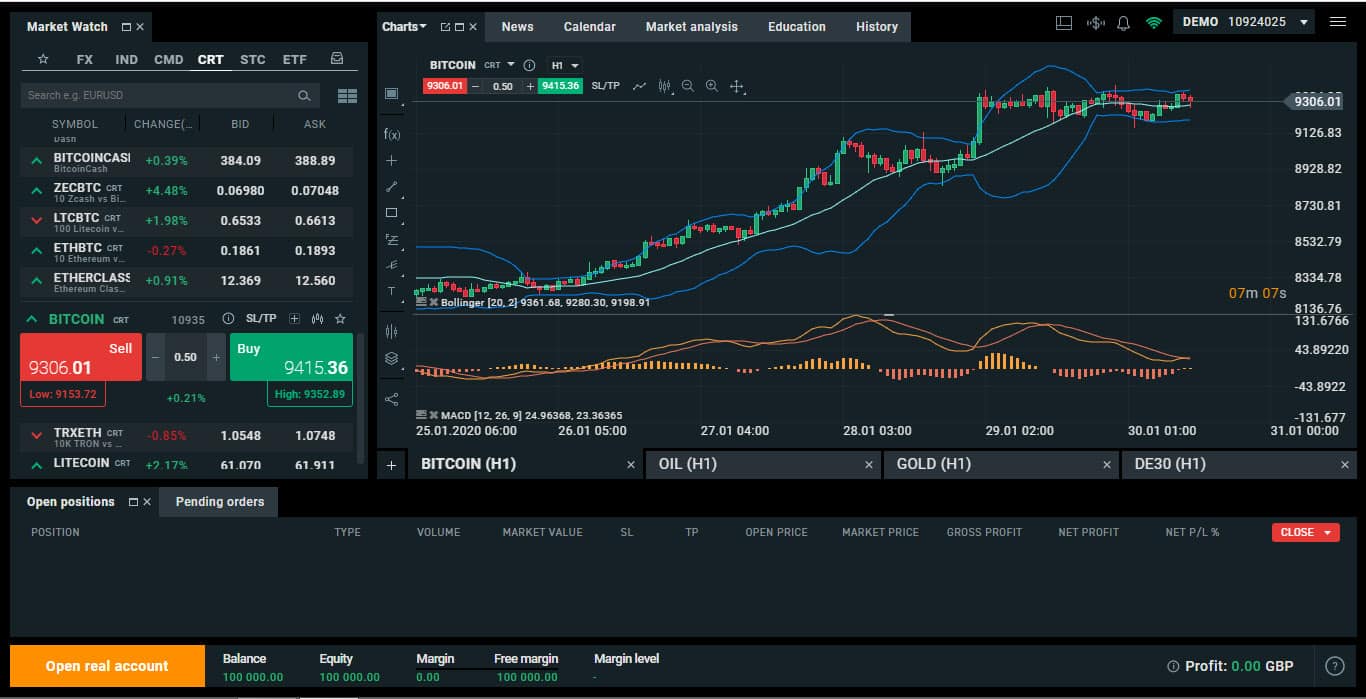Image resolution: width=1366 pixels, height=699 pixels.
Task: Click Open real account button
Action: 107,666
